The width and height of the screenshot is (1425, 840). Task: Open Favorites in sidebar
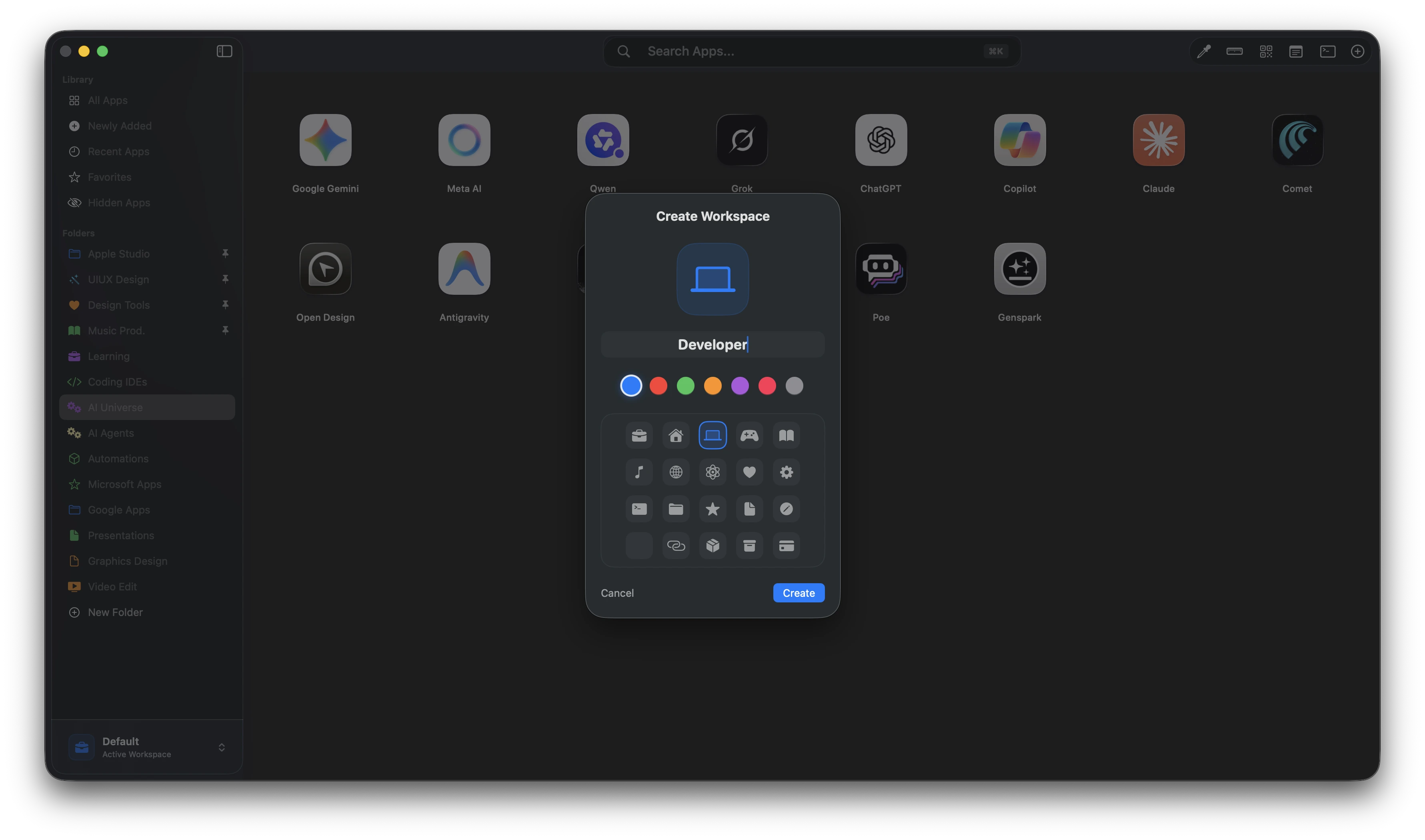click(x=147, y=177)
